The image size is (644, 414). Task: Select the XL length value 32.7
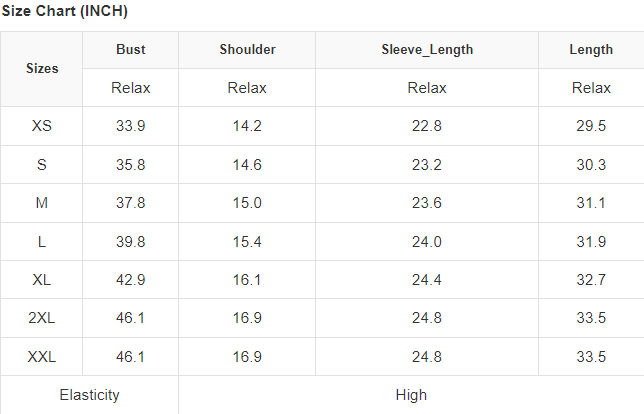point(591,280)
